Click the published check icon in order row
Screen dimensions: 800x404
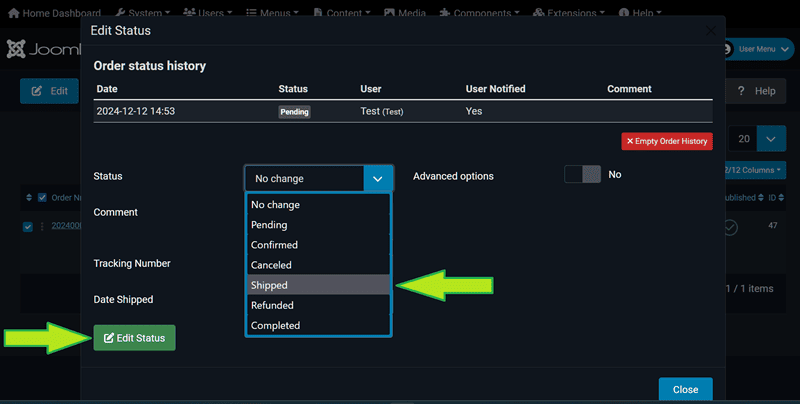pos(730,227)
